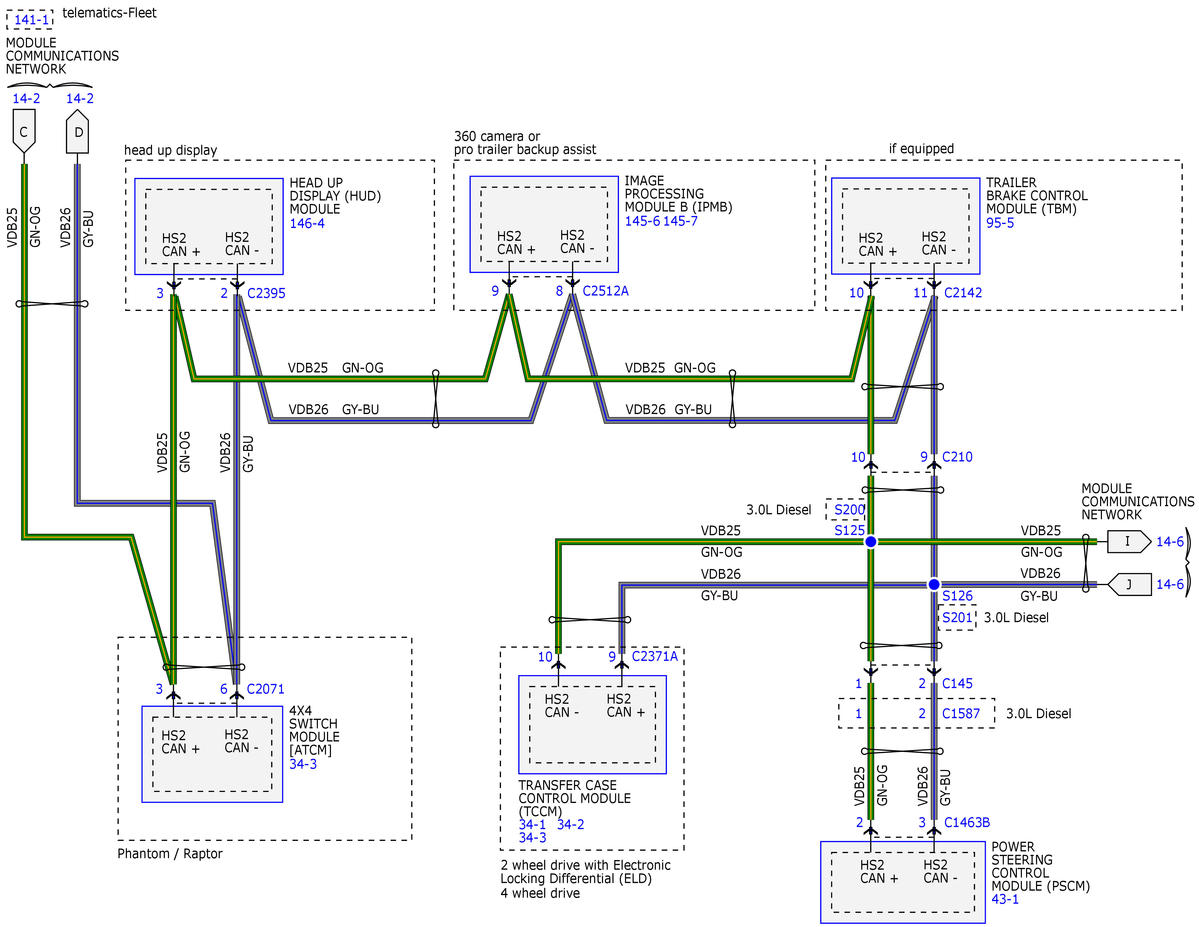Open the 146-4 link for Head Up Display
The image size is (1199, 927).
(307, 223)
